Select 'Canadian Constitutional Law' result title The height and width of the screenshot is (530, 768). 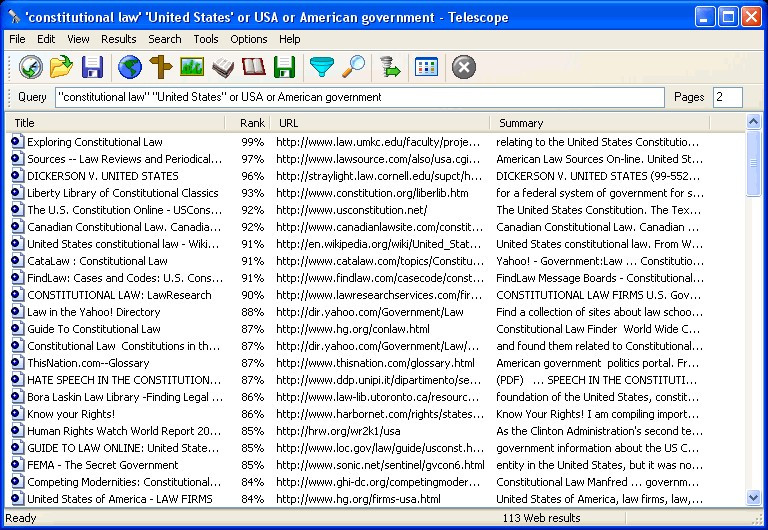point(124,227)
